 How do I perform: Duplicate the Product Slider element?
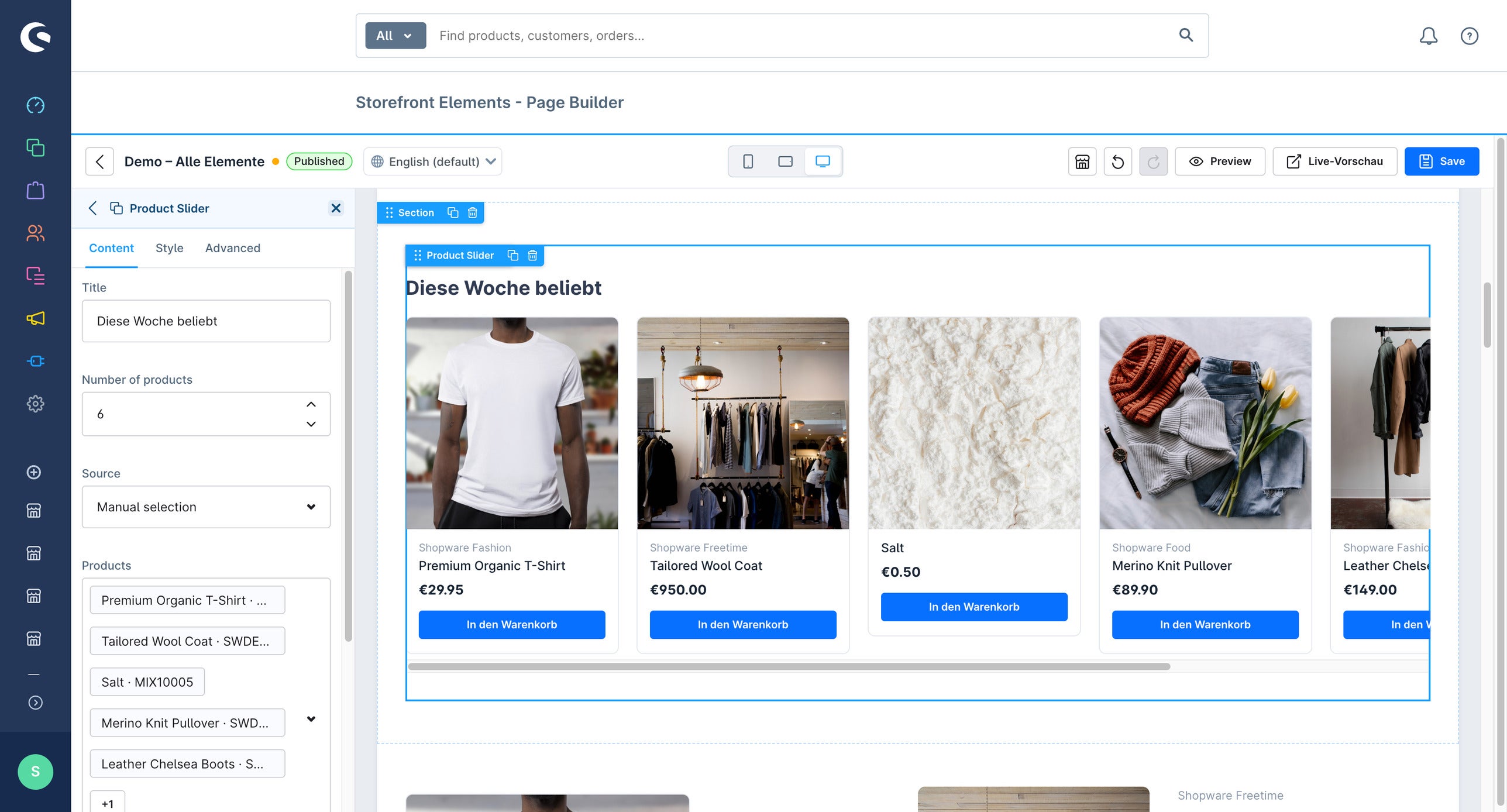point(513,255)
